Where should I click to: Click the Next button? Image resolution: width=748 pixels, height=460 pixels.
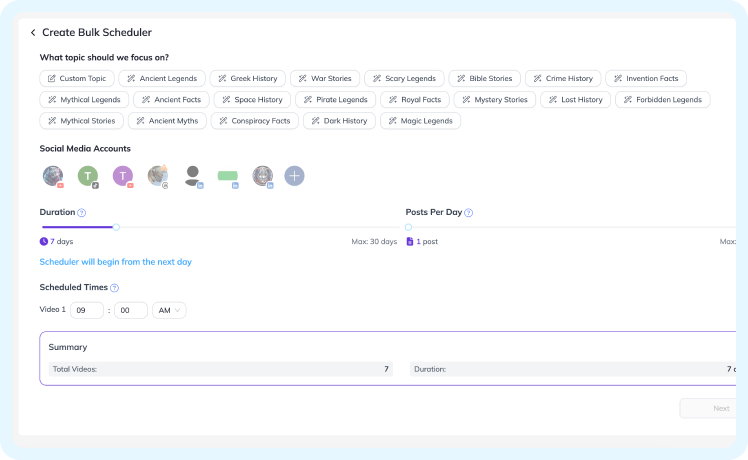click(713, 408)
